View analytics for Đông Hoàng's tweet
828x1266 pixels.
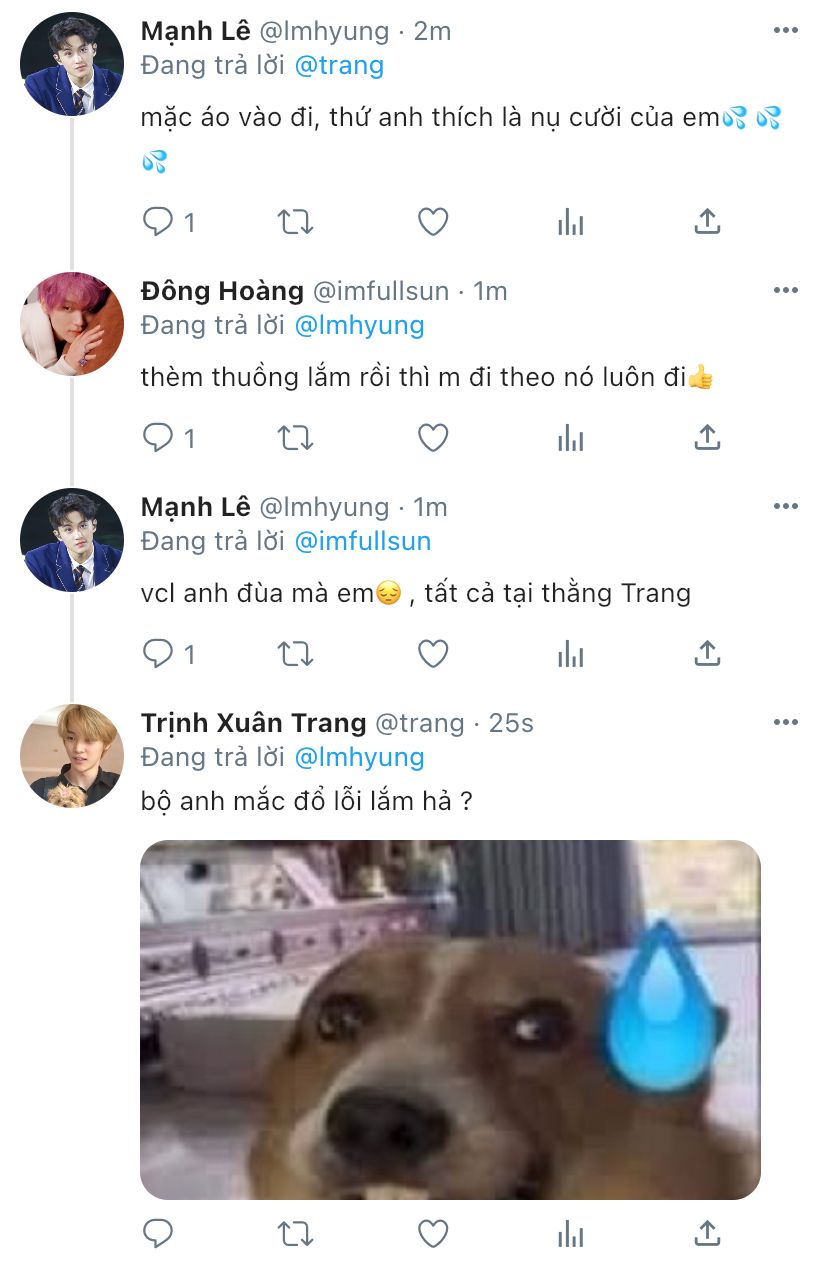click(570, 438)
